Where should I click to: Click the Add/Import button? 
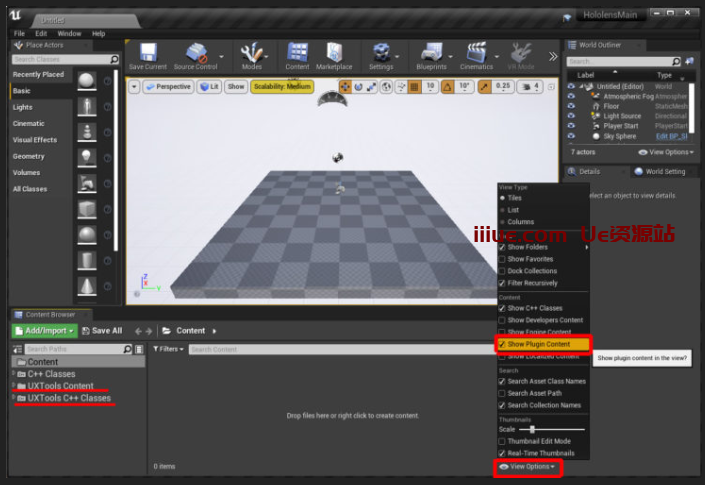[44, 330]
